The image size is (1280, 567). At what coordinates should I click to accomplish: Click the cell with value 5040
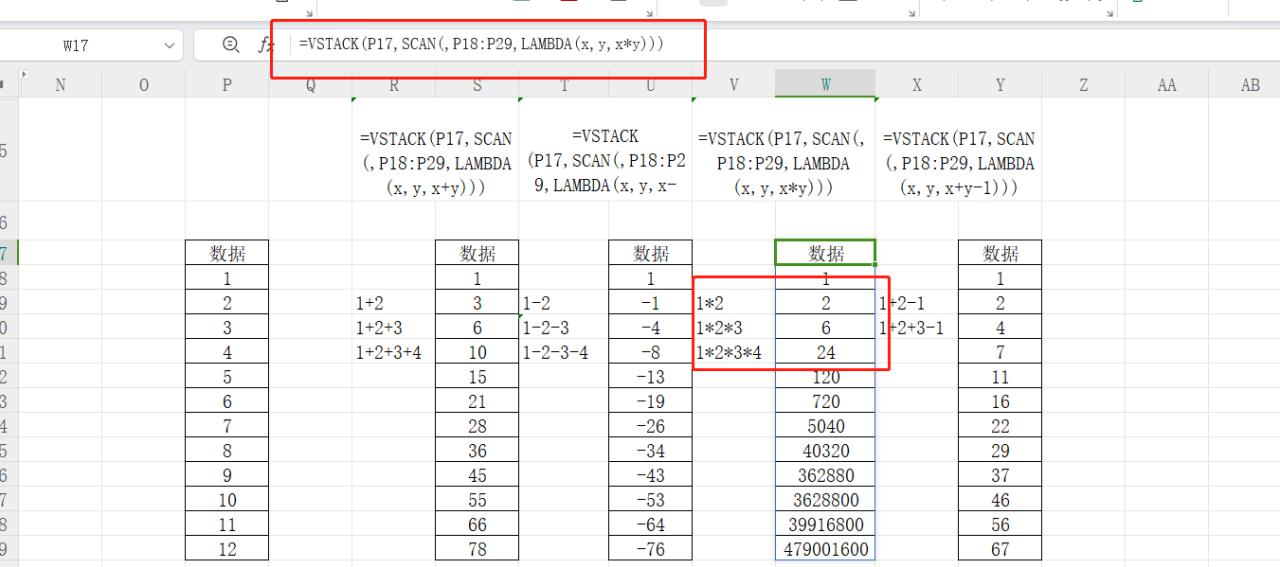(x=826, y=426)
